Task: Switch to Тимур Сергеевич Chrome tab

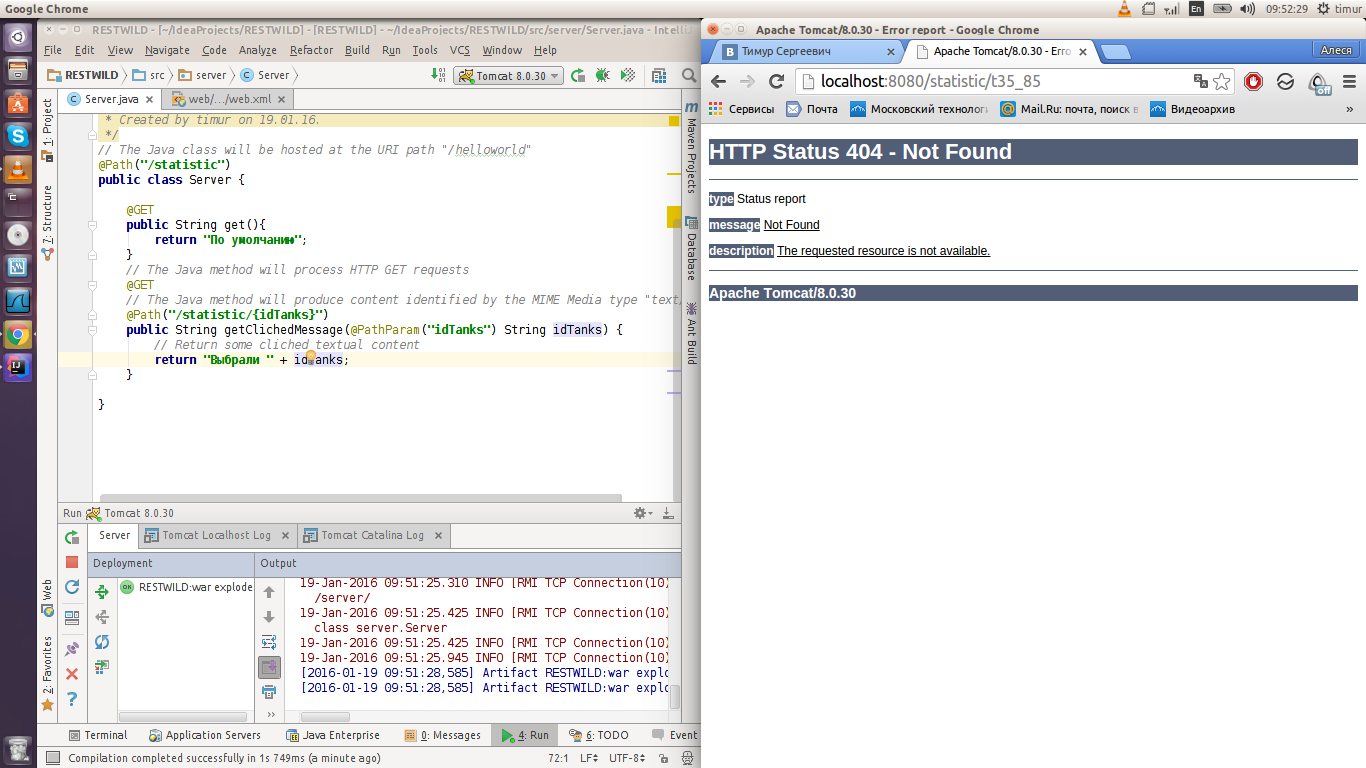Action: (805, 51)
